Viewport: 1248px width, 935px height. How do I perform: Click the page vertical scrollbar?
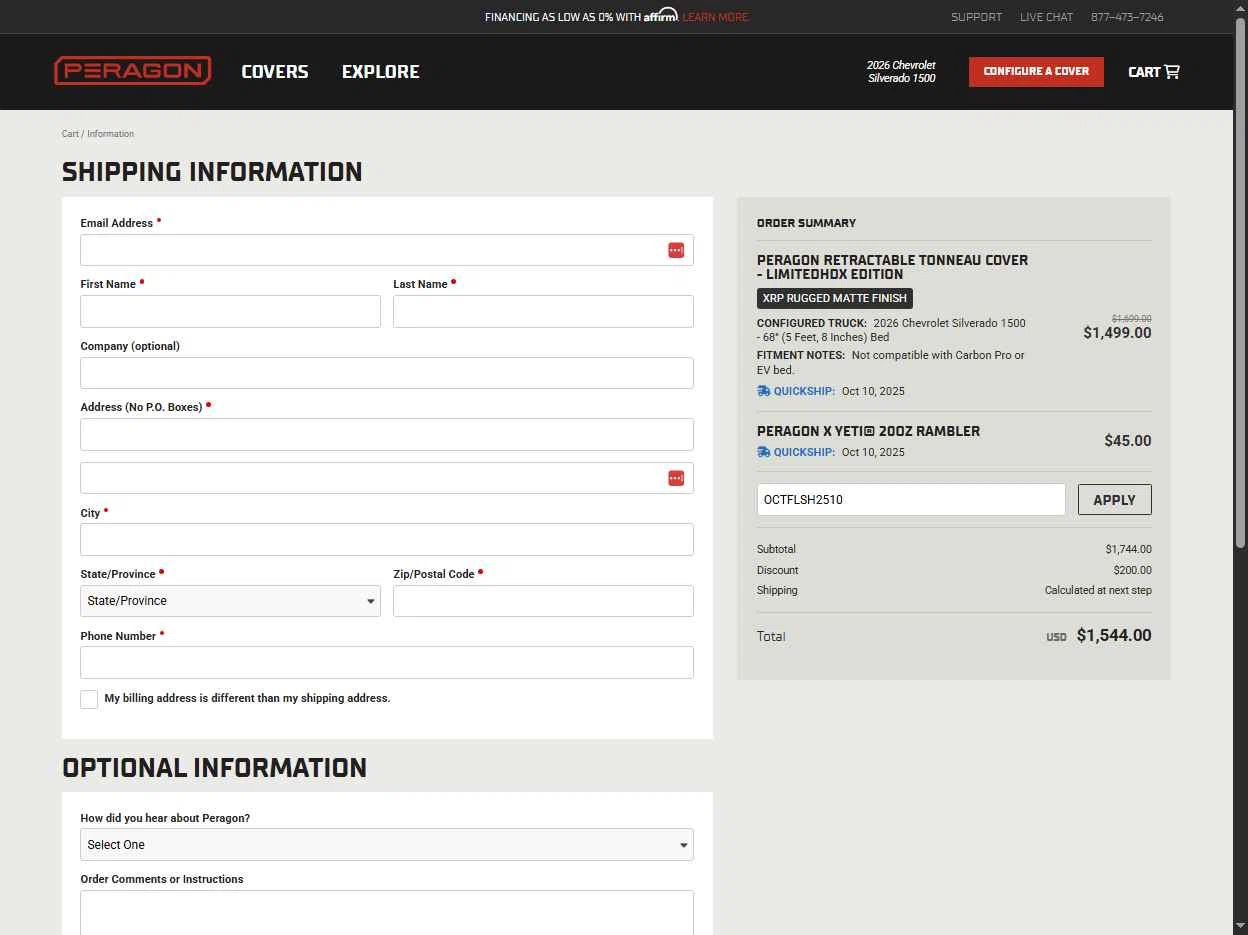coord(1240,282)
